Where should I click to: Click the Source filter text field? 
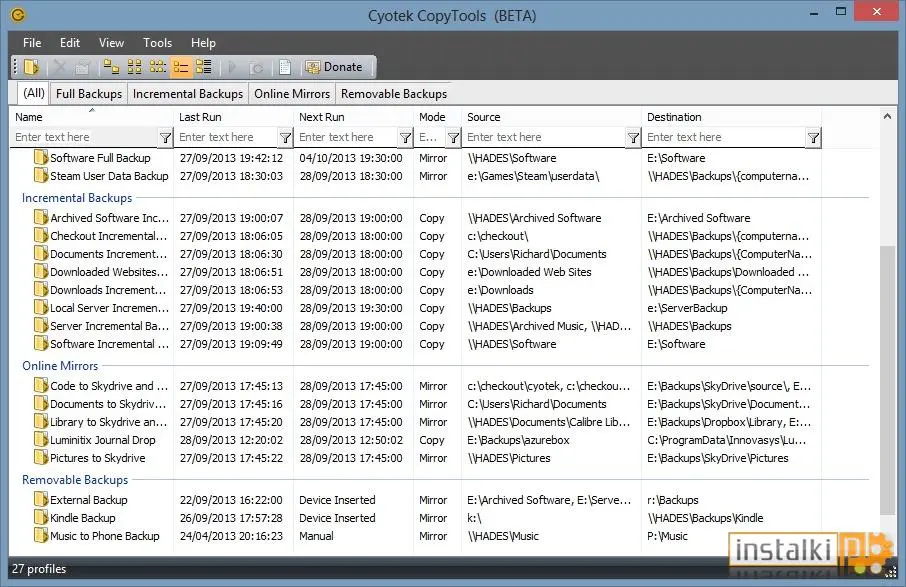[x=546, y=137]
